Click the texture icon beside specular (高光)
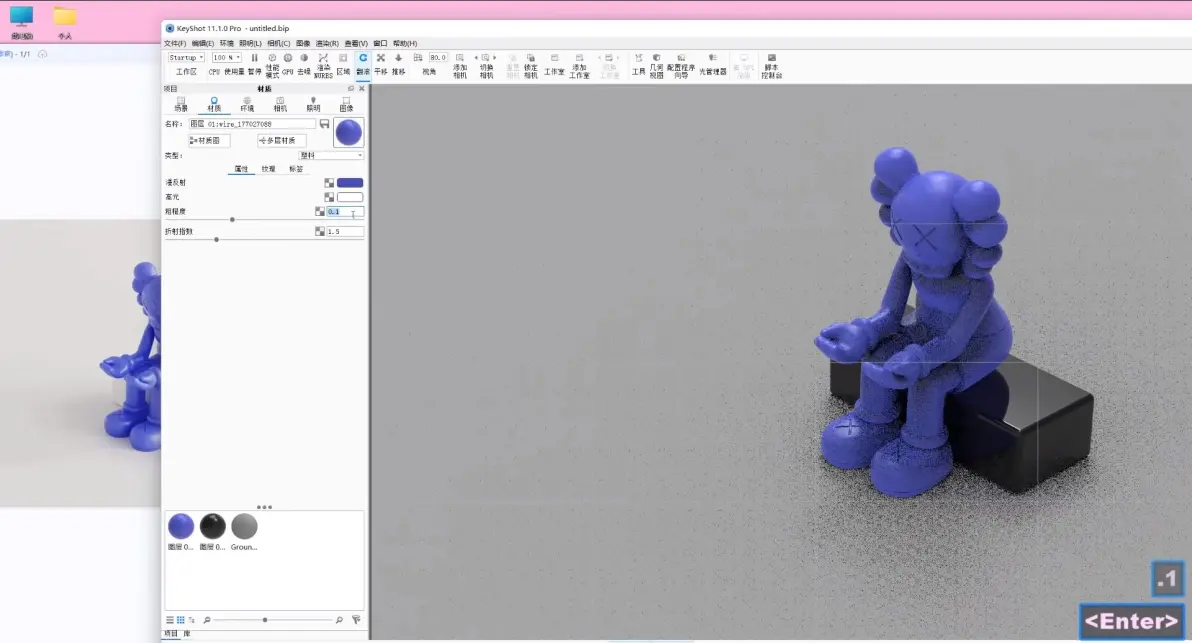Viewport: 1192px width, 643px height. point(329,197)
